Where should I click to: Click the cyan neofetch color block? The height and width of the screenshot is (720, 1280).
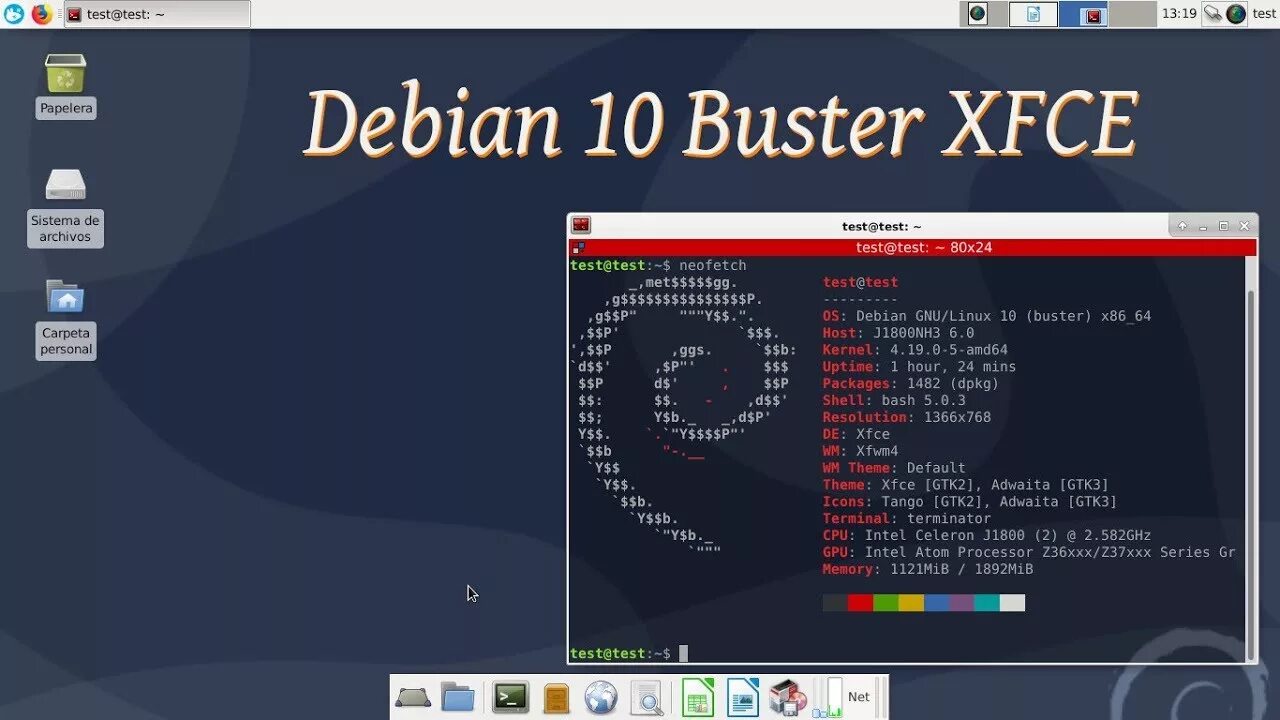987,603
